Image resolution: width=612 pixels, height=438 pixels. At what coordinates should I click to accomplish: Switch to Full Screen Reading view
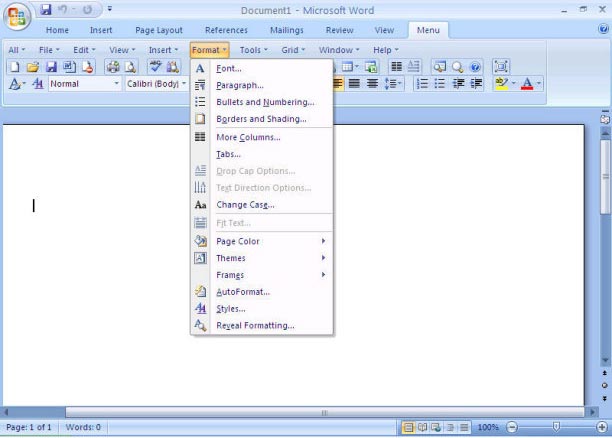pos(422,427)
